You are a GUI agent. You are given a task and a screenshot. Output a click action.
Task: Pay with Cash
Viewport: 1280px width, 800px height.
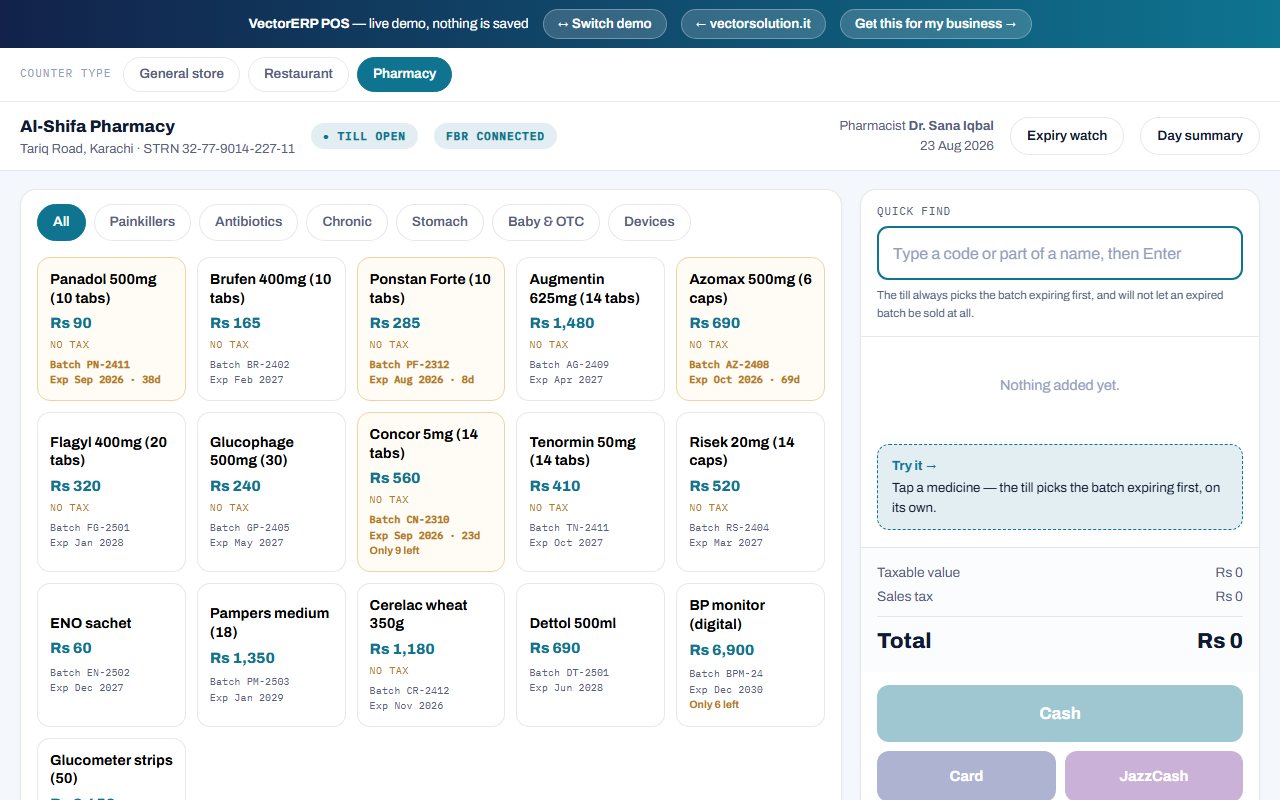pos(1060,713)
